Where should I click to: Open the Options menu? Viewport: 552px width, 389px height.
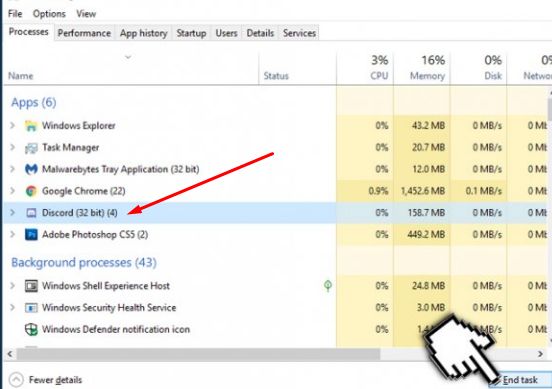click(49, 14)
